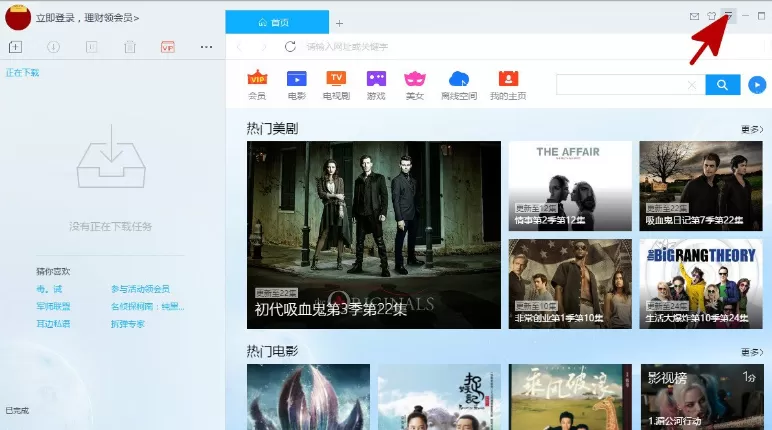Open the VIP toolbar icon in sidebar
Screen dimensions: 772x430
pos(168,47)
